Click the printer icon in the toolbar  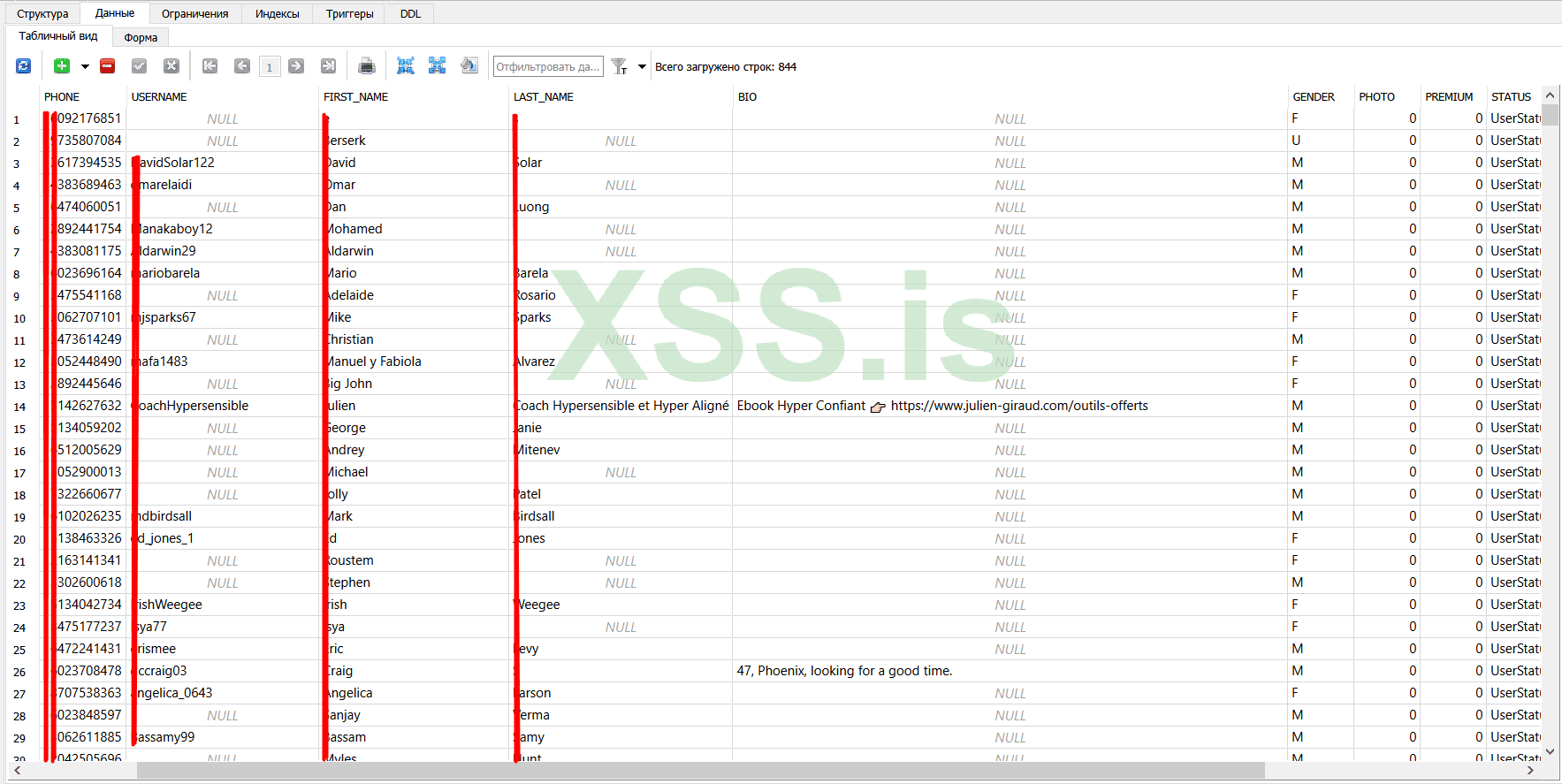click(367, 66)
